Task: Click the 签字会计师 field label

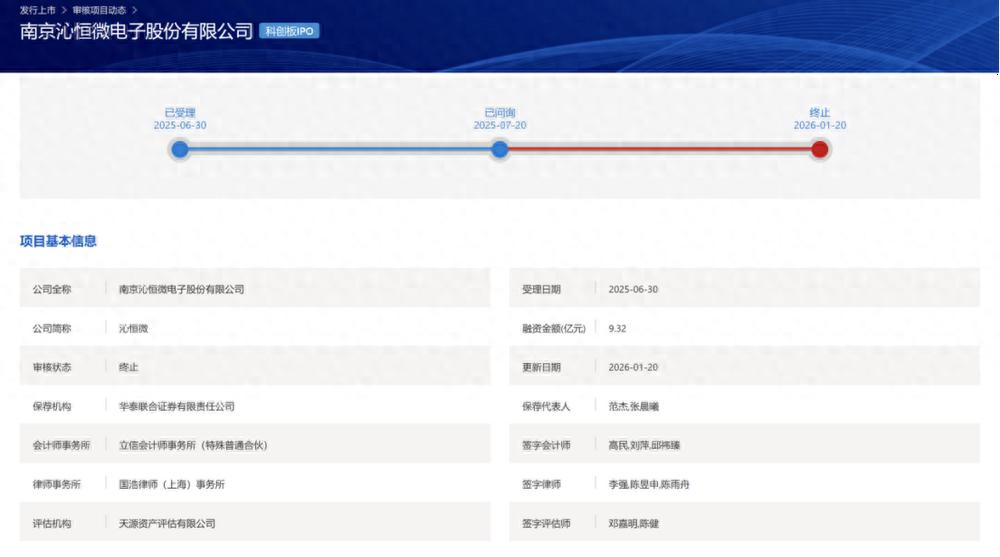Action: (x=546, y=445)
